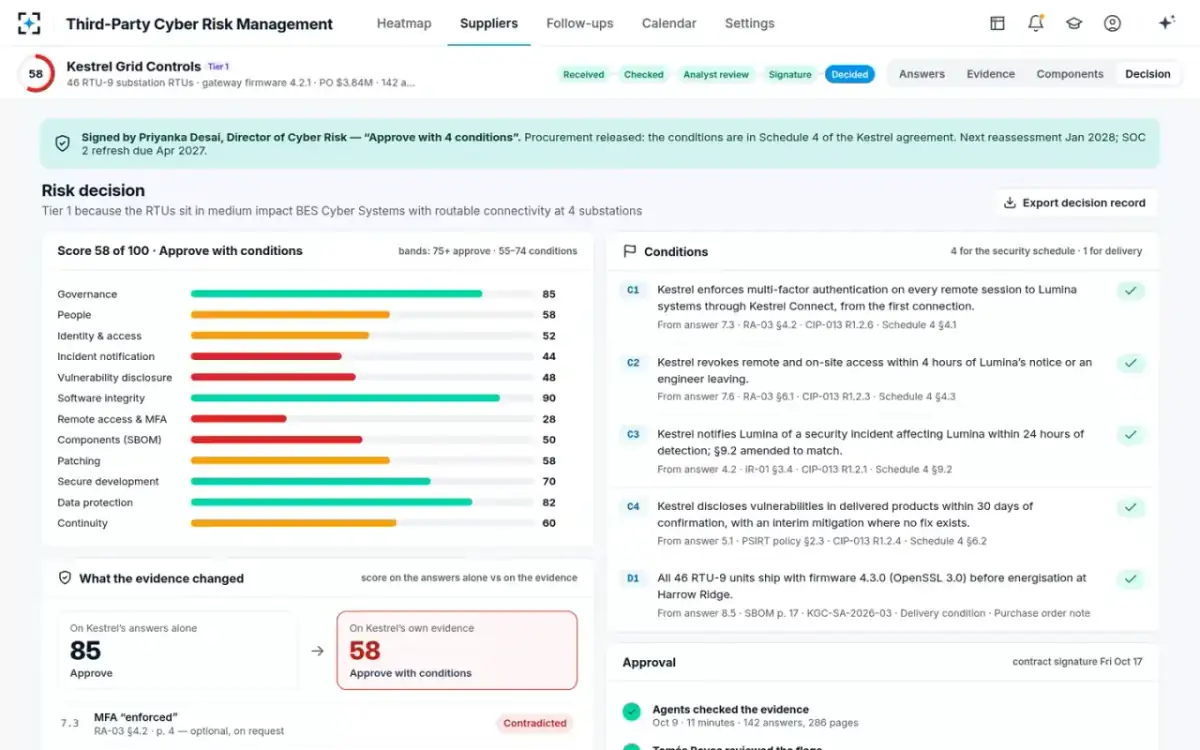The width and height of the screenshot is (1200, 750).
Task: Toggle condition D1 checkmark
Action: (1131, 579)
